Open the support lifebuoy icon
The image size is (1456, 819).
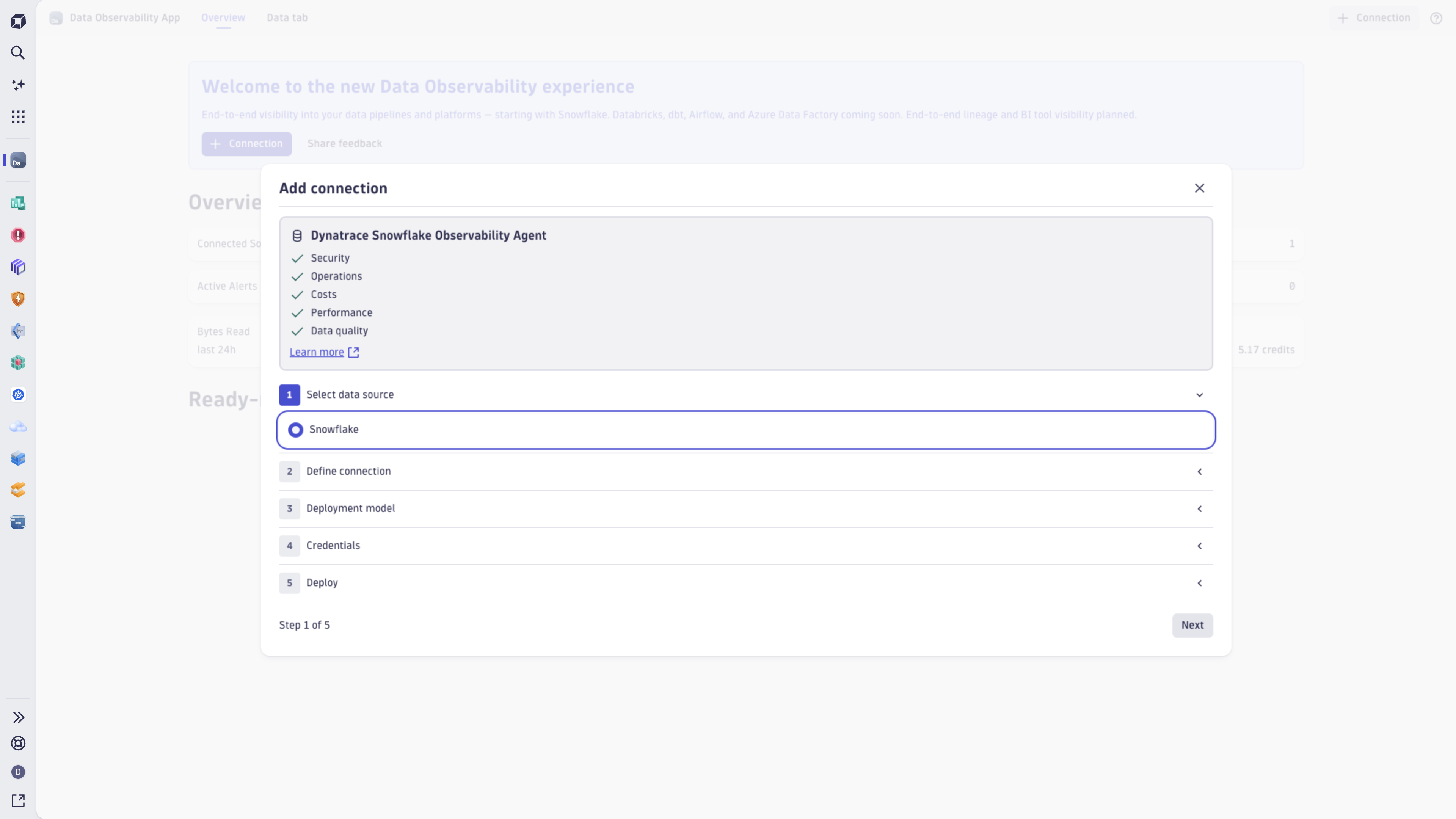pos(18,743)
